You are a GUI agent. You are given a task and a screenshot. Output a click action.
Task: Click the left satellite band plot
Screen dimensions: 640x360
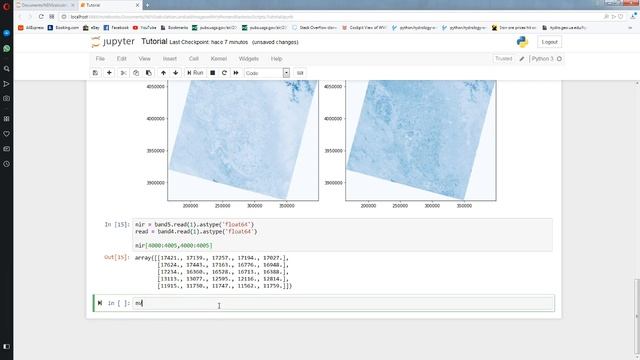[x=243, y=140]
